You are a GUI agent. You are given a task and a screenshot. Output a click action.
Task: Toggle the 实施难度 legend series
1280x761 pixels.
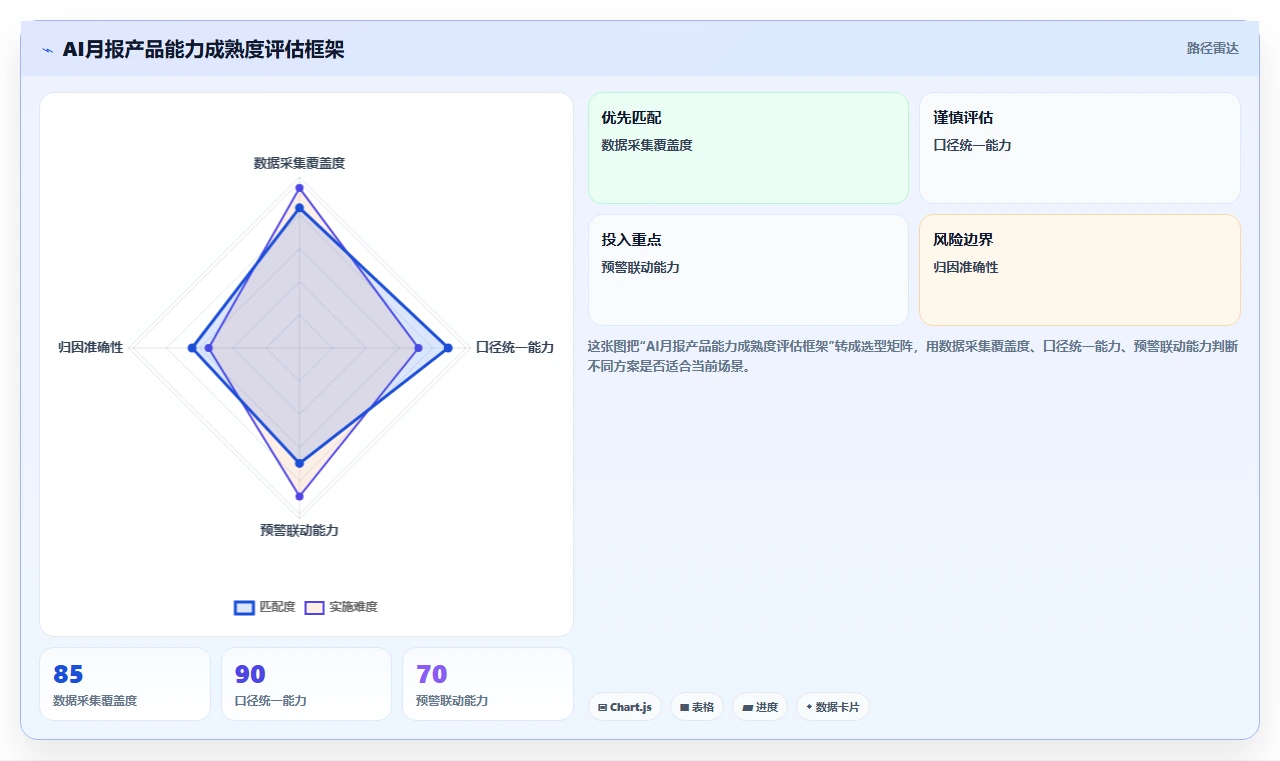[x=341, y=607]
